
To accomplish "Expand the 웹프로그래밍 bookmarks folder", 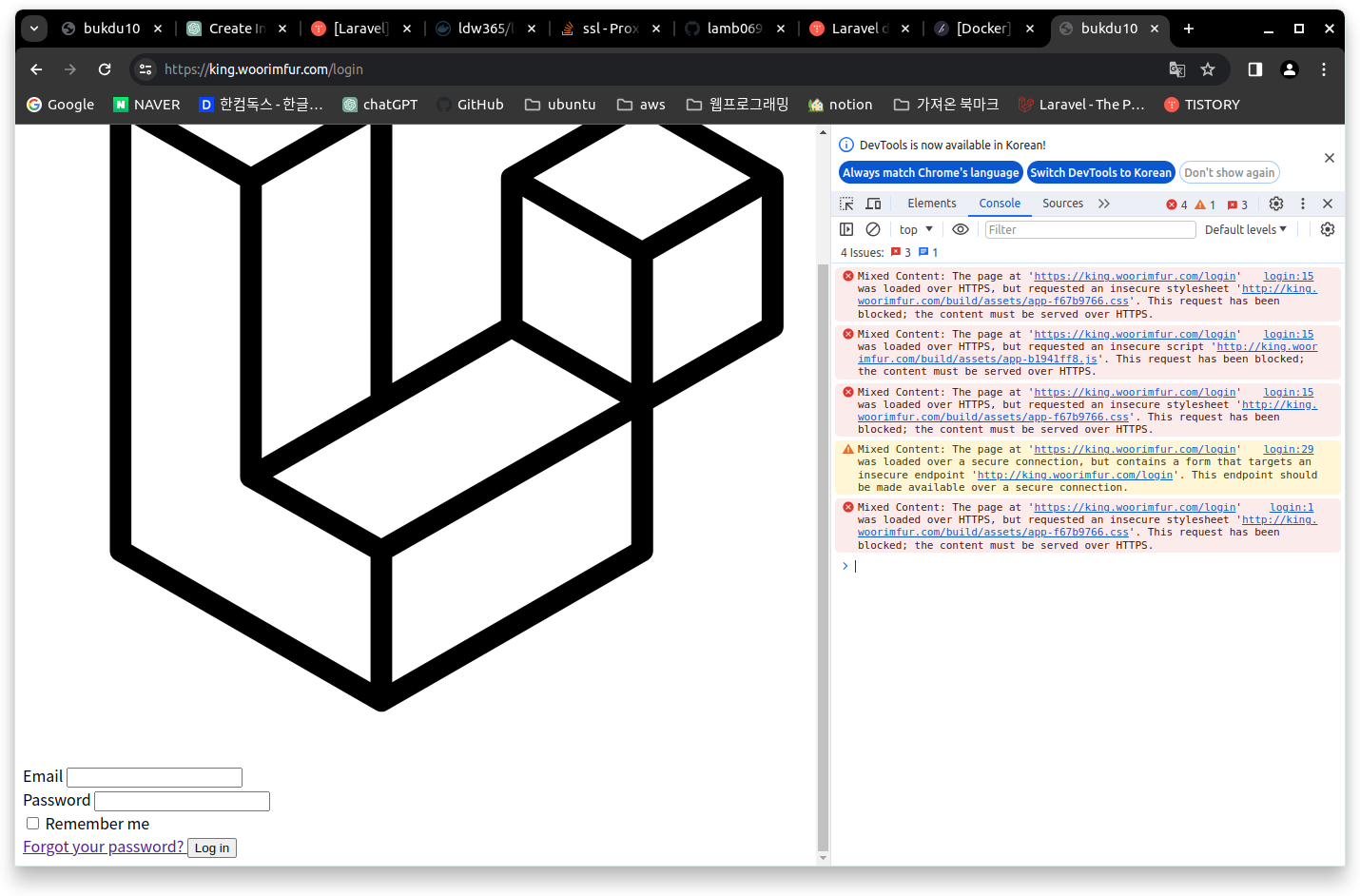I will pos(737,105).
